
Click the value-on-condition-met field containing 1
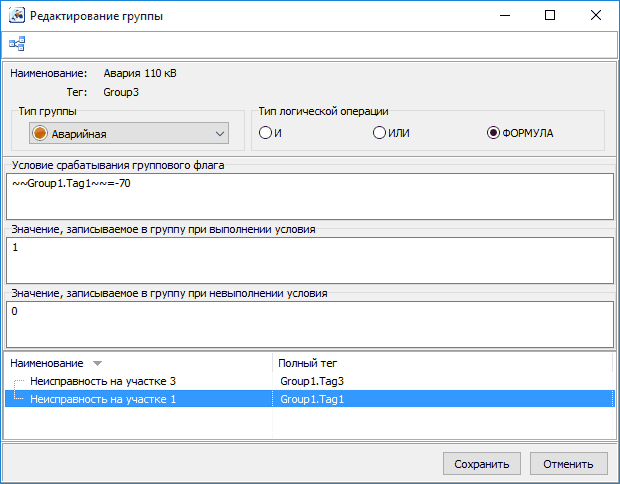(x=309, y=260)
